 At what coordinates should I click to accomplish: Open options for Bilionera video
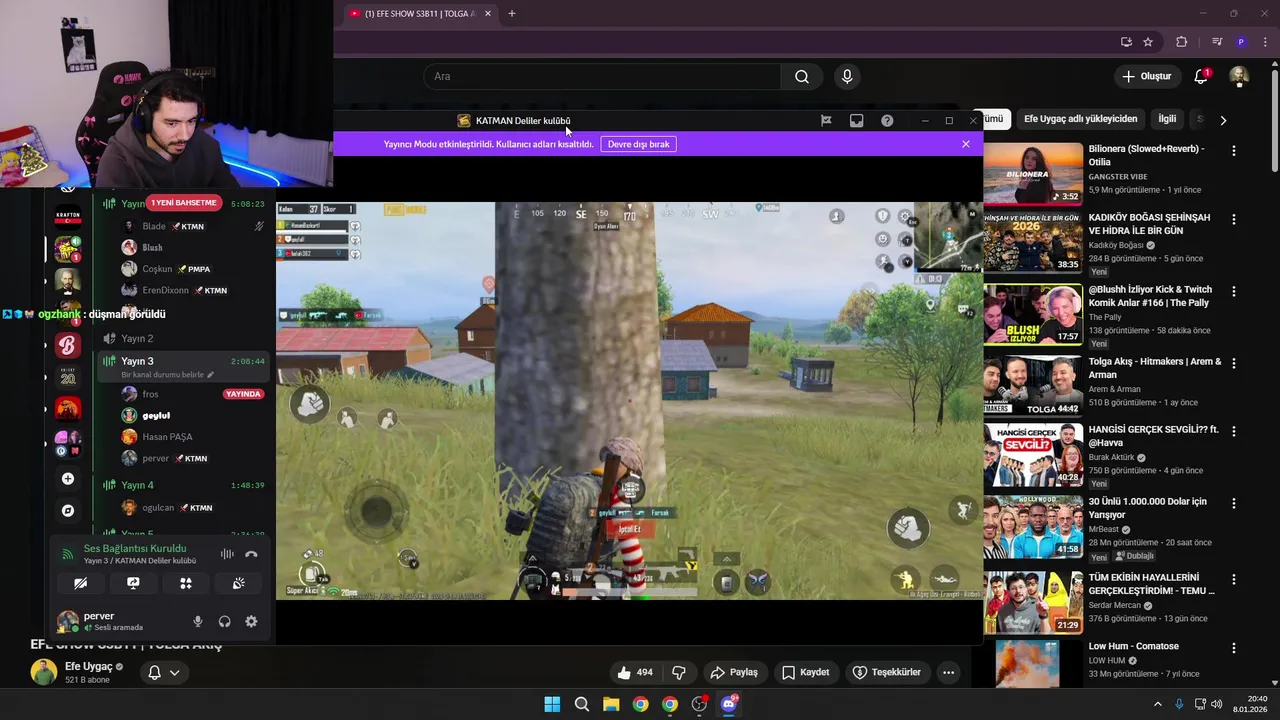[x=1234, y=151]
